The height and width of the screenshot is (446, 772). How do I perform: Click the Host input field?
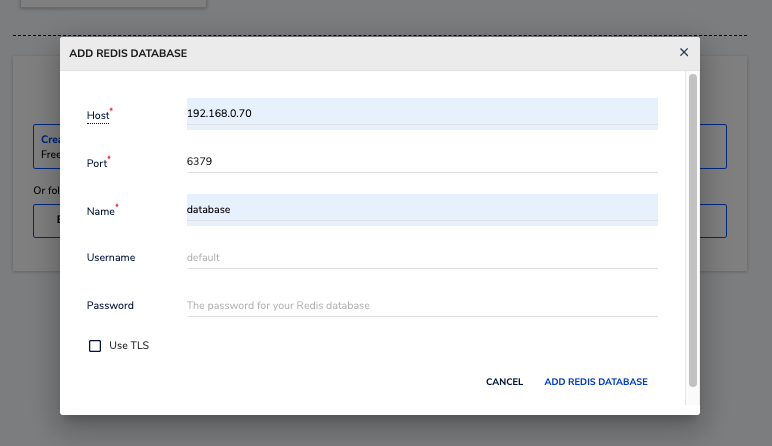point(421,113)
